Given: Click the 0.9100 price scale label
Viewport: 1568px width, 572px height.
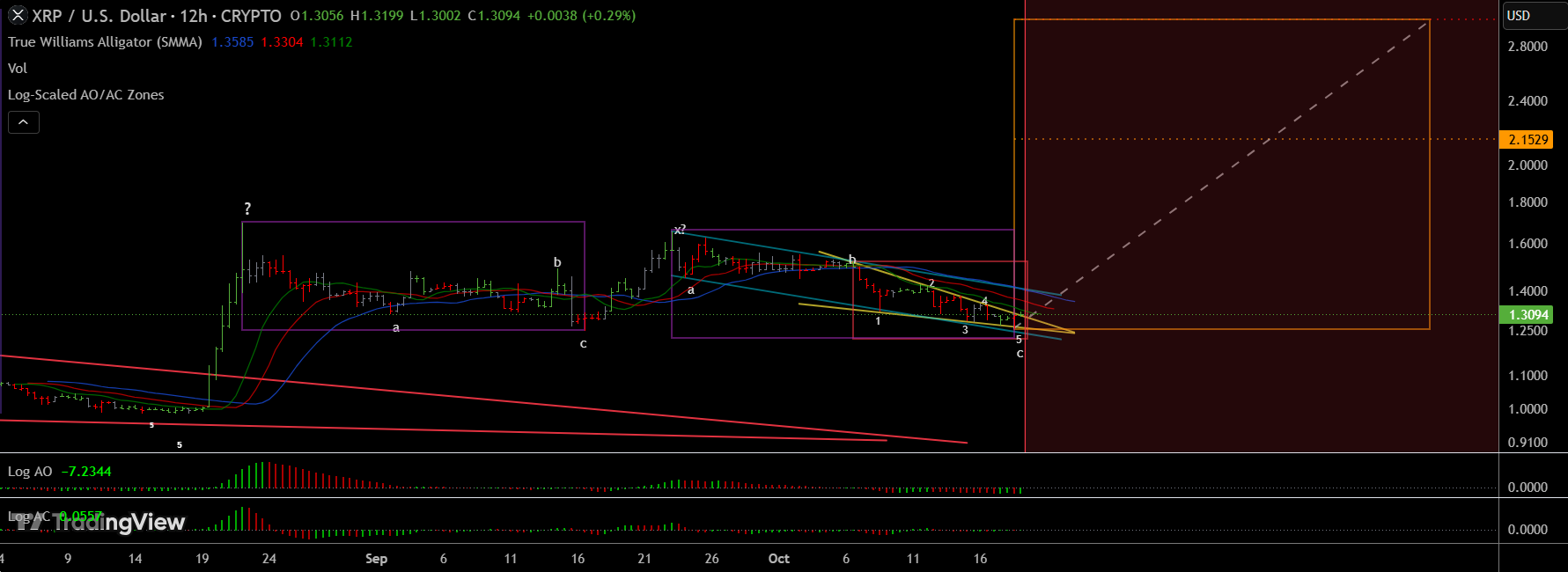Looking at the screenshot, I should coord(1528,443).
